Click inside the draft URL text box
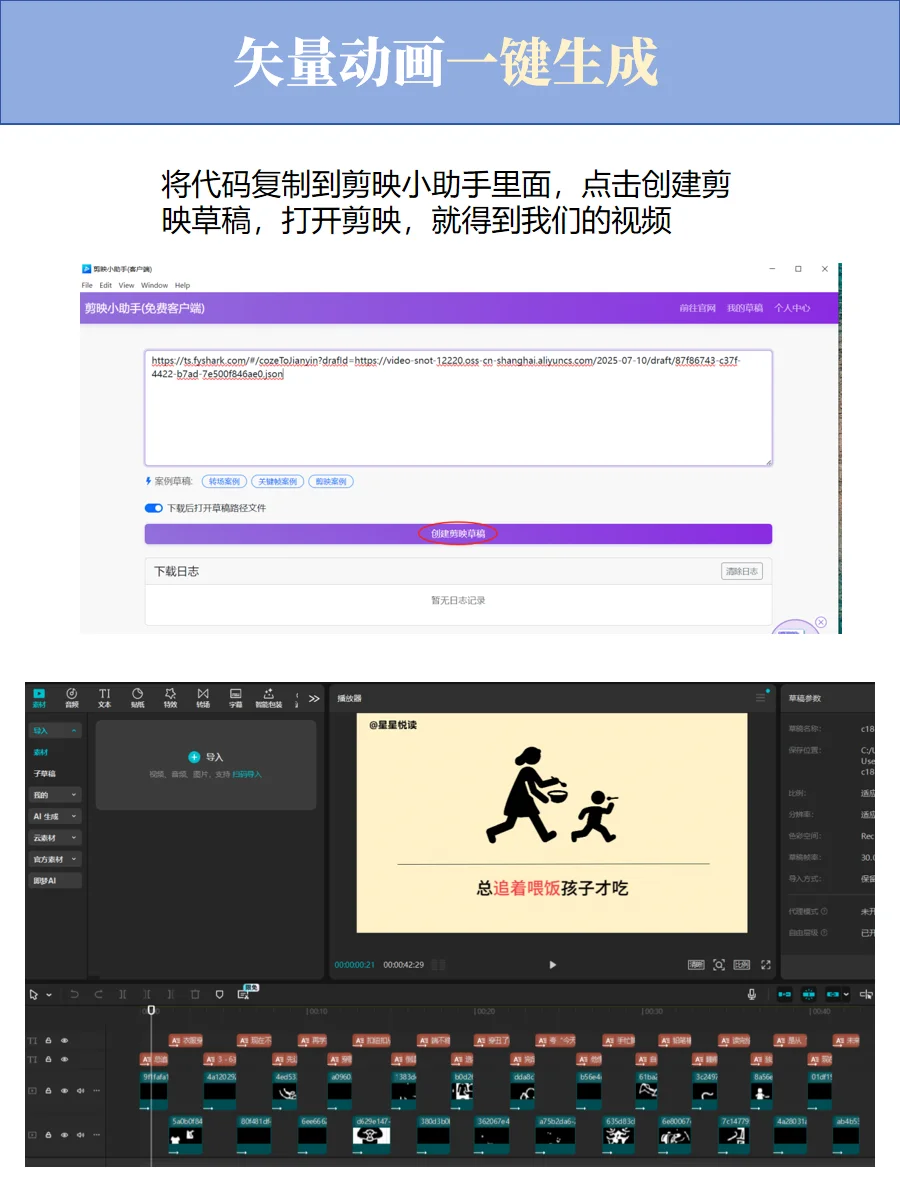Image resolution: width=900 pixels, height=1200 pixels. pos(458,407)
